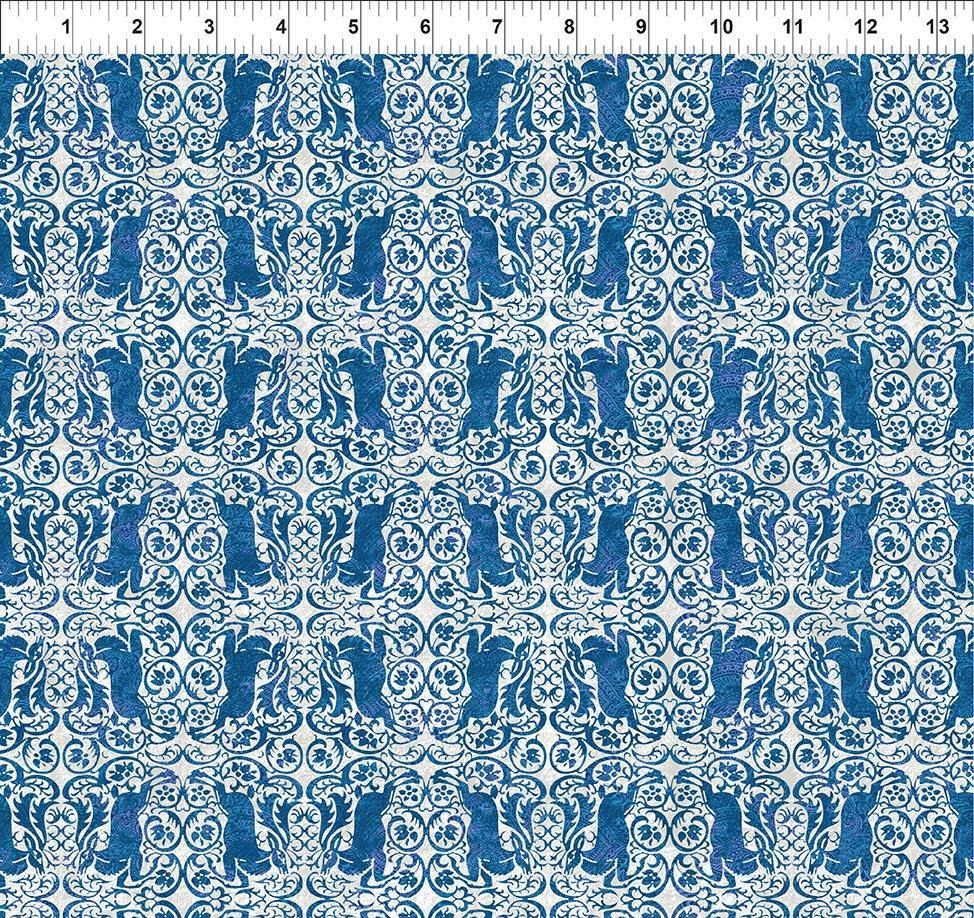Click the number 6 on the ruler
The image size is (974, 918).
[x=425, y=27]
